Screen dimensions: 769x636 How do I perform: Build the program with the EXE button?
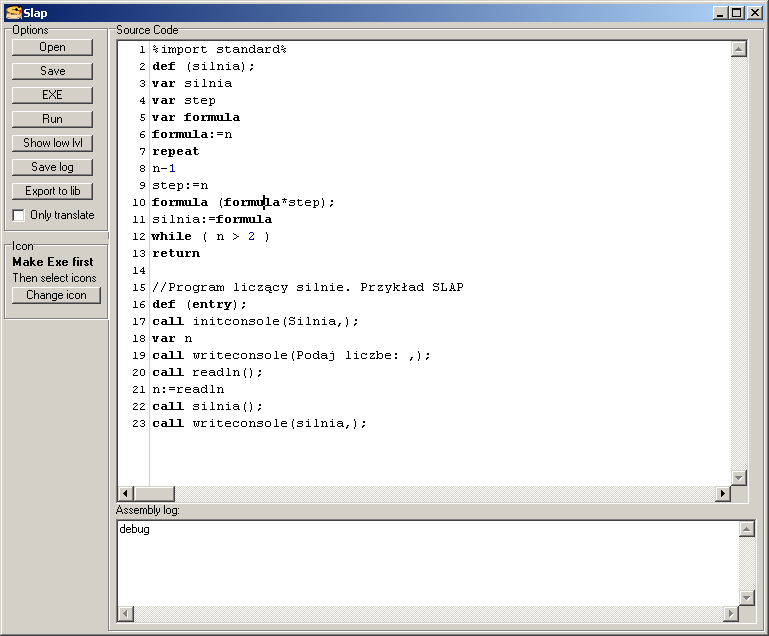[53, 95]
